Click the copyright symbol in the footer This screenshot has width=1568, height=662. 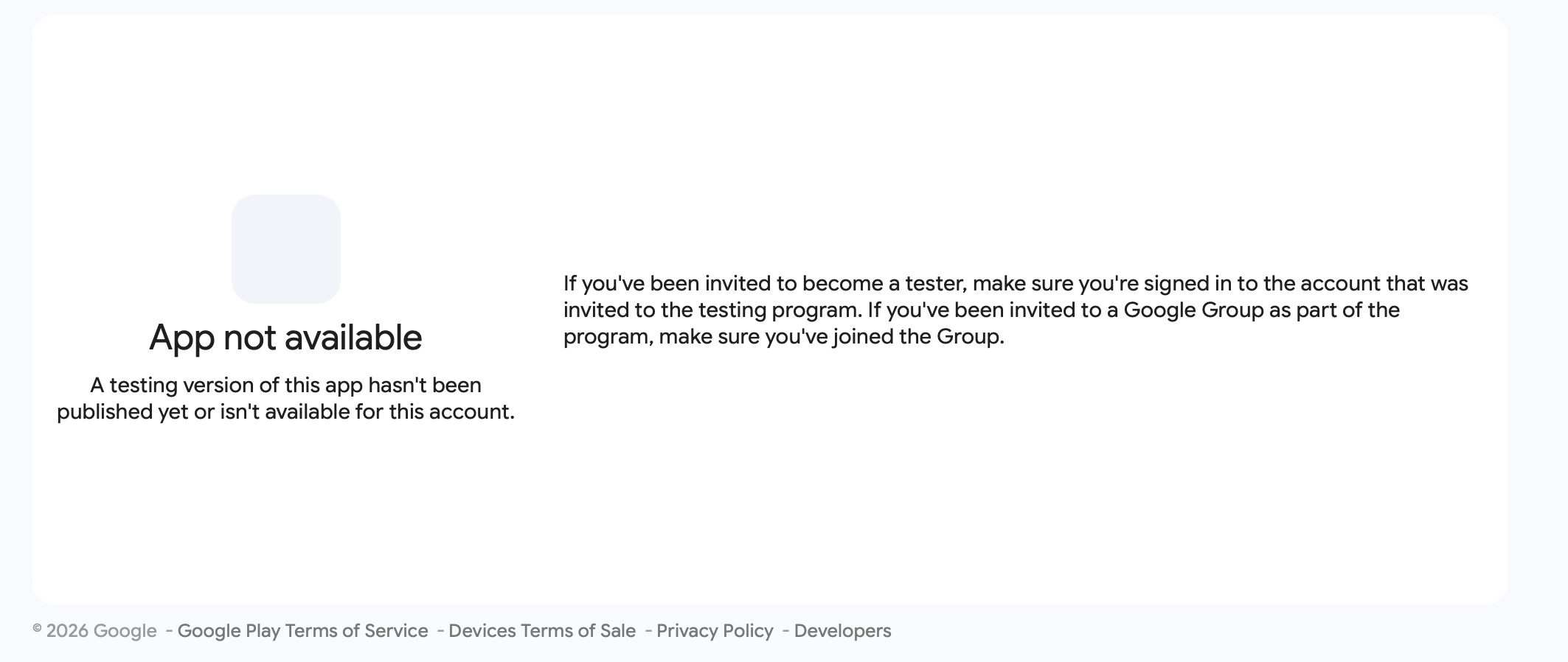click(x=37, y=628)
